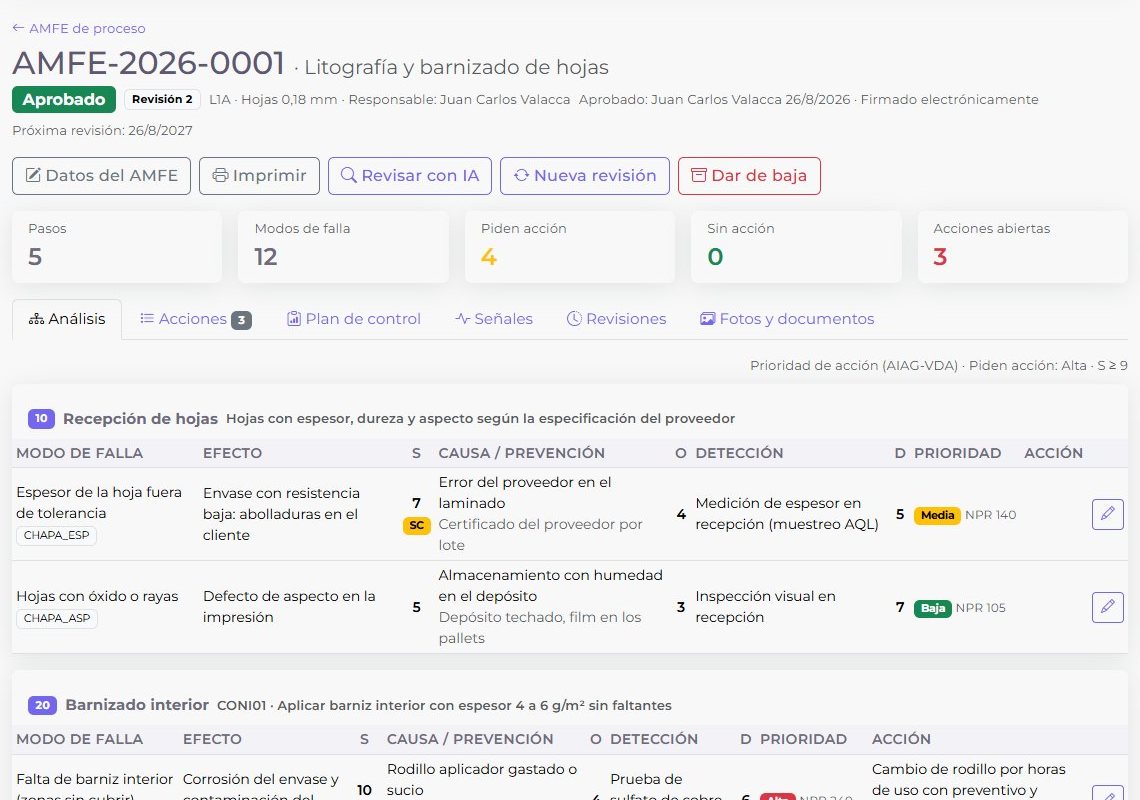Image resolution: width=1140 pixels, height=800 pixels.
Task: Click Certificado del proveedor por lote text
Action: (540, 535)
